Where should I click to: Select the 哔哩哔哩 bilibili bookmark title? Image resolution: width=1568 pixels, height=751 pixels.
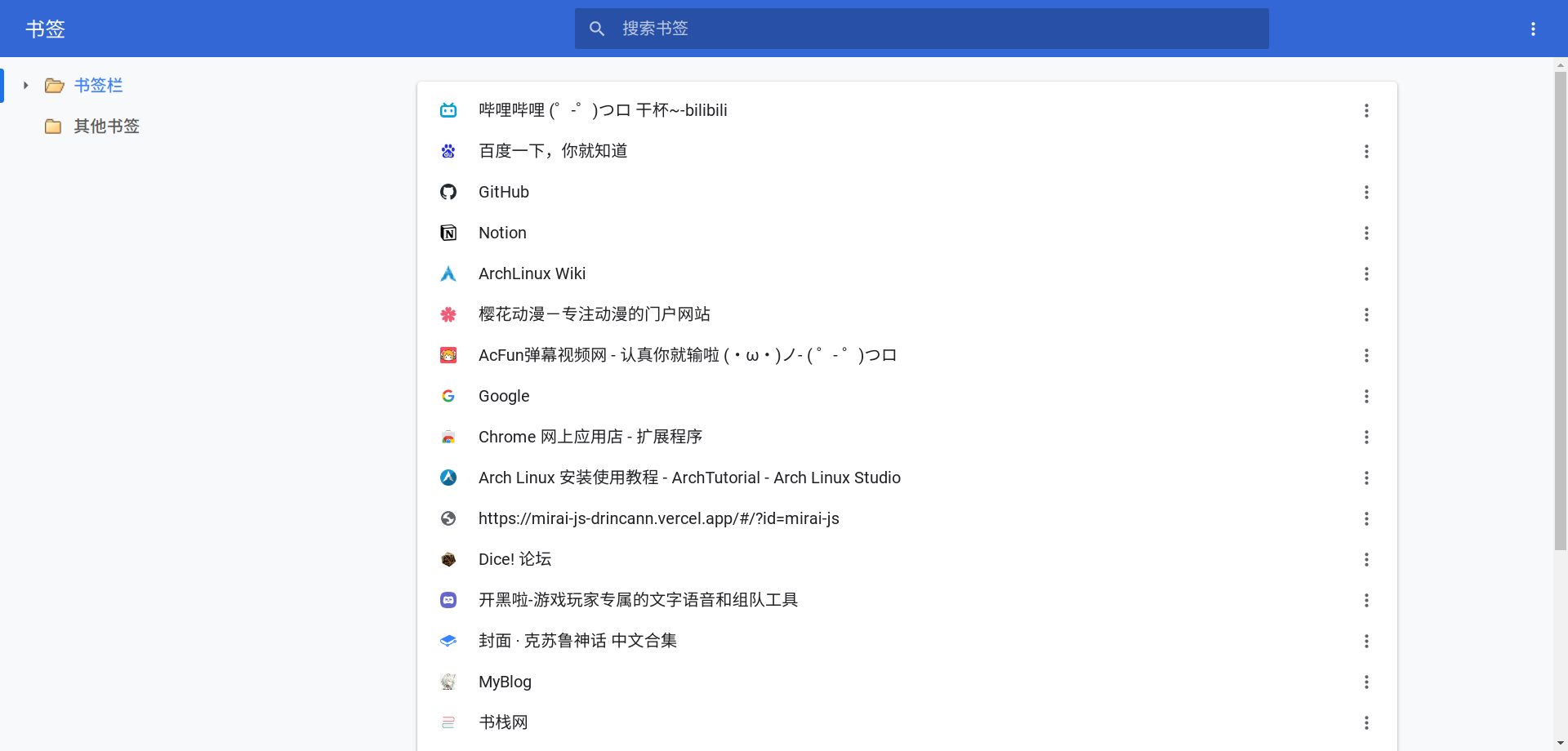603,110
